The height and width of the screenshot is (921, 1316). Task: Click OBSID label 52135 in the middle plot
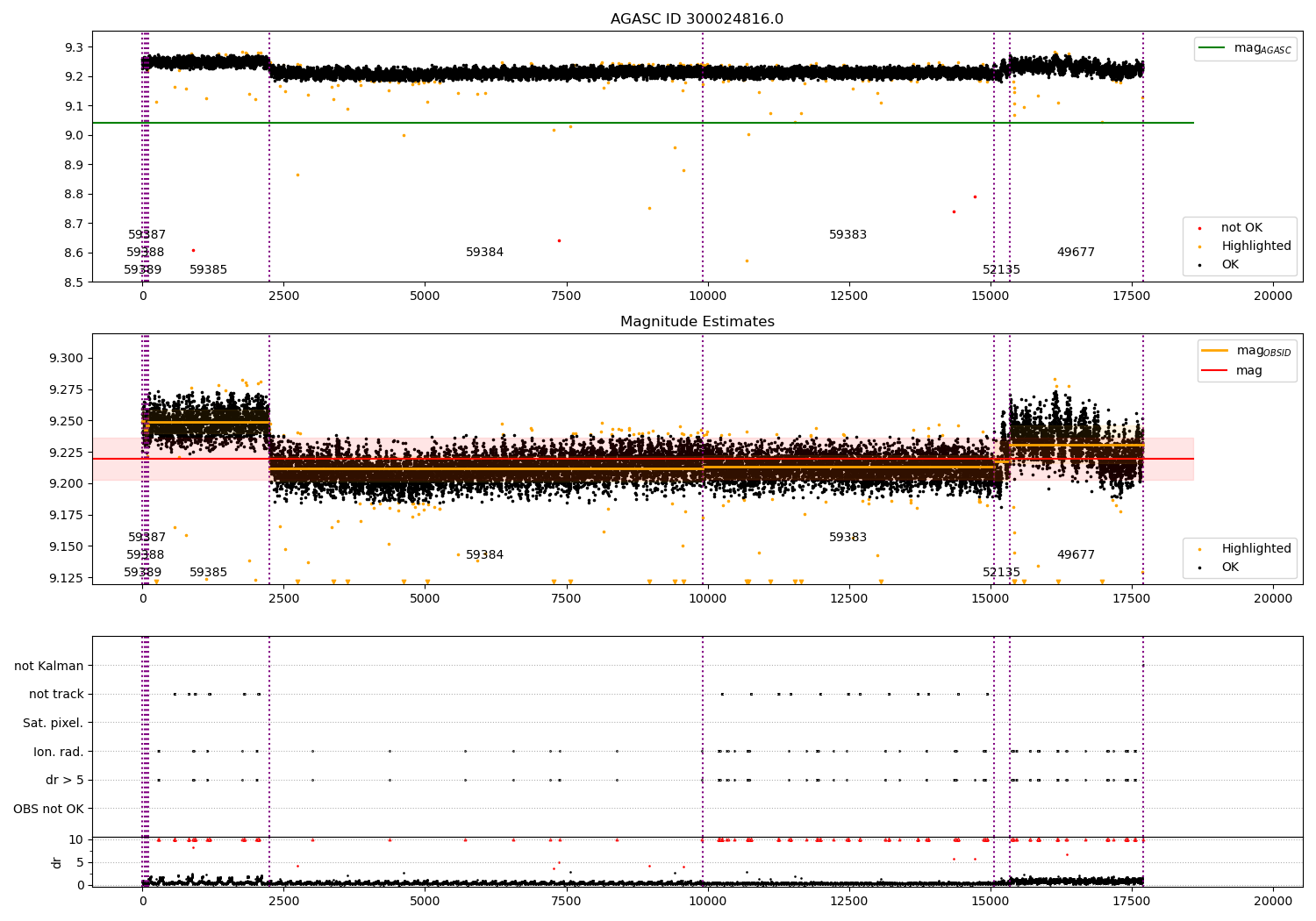(x=1001, y=573)
